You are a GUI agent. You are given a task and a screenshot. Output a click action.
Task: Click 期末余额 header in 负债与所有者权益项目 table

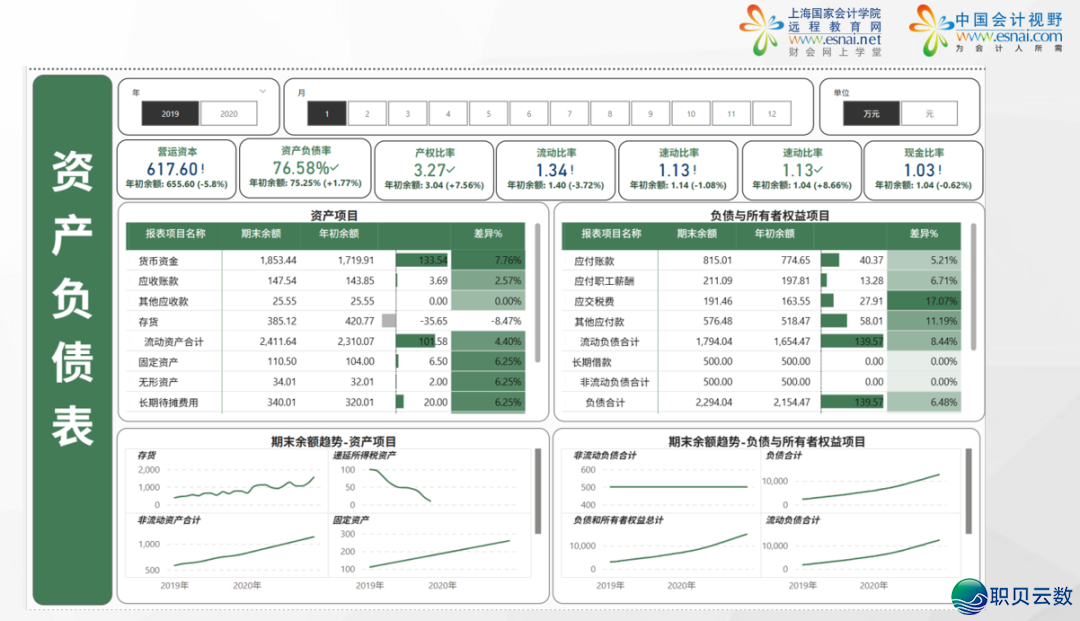(695, 234)
